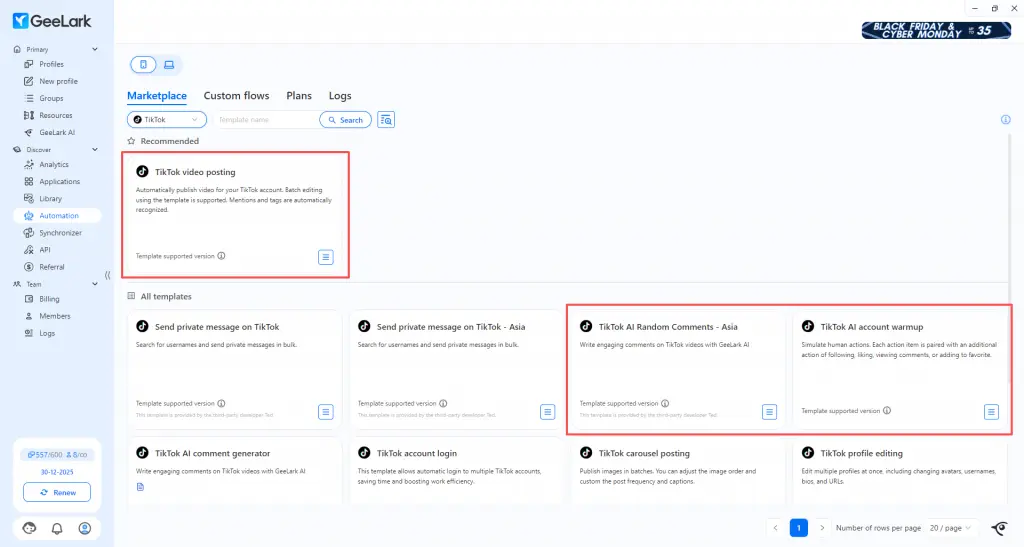1024x547 pixels.
Task: Open user account avatar icon
Action: [x=85, y=528]
